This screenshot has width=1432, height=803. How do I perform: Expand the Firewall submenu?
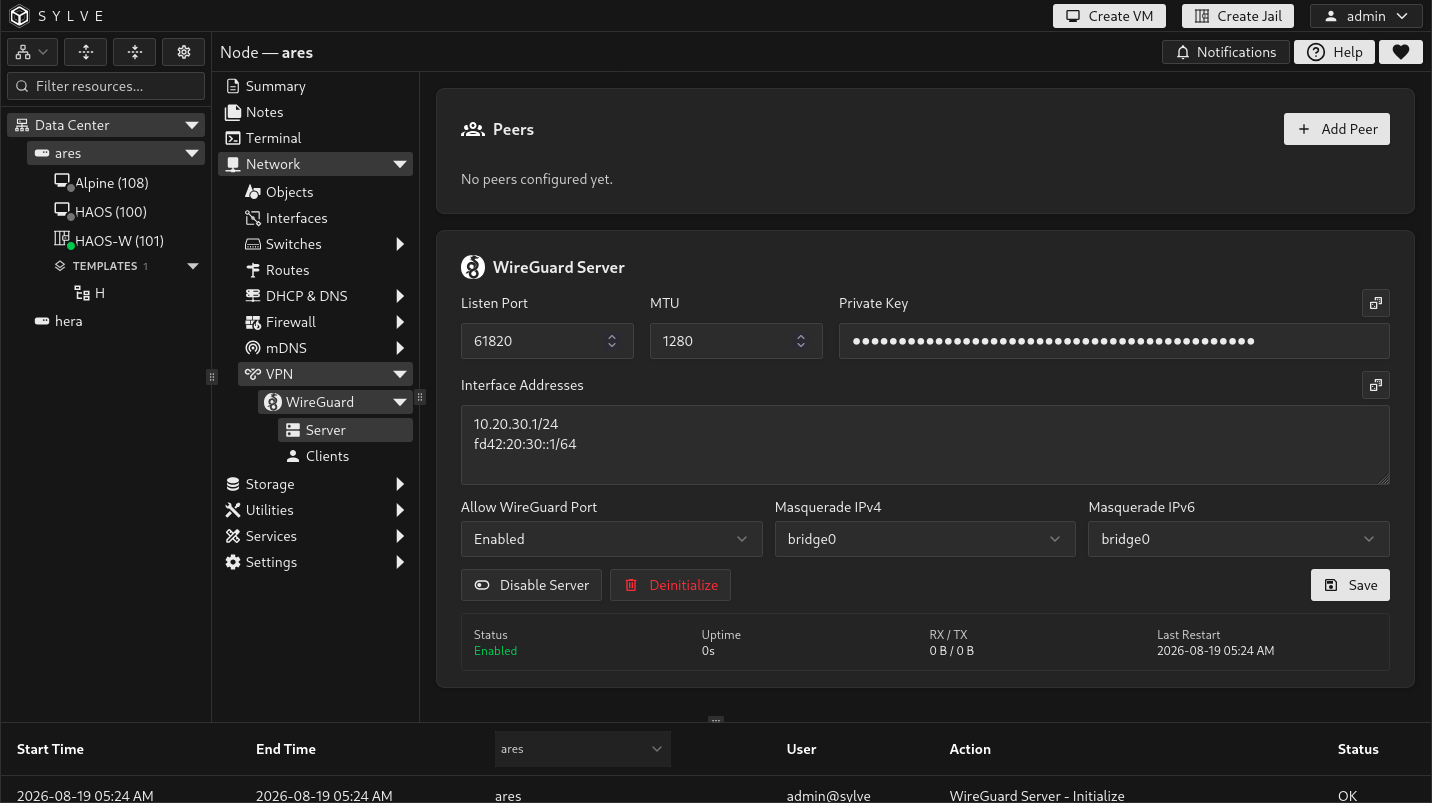pos(400,322)
